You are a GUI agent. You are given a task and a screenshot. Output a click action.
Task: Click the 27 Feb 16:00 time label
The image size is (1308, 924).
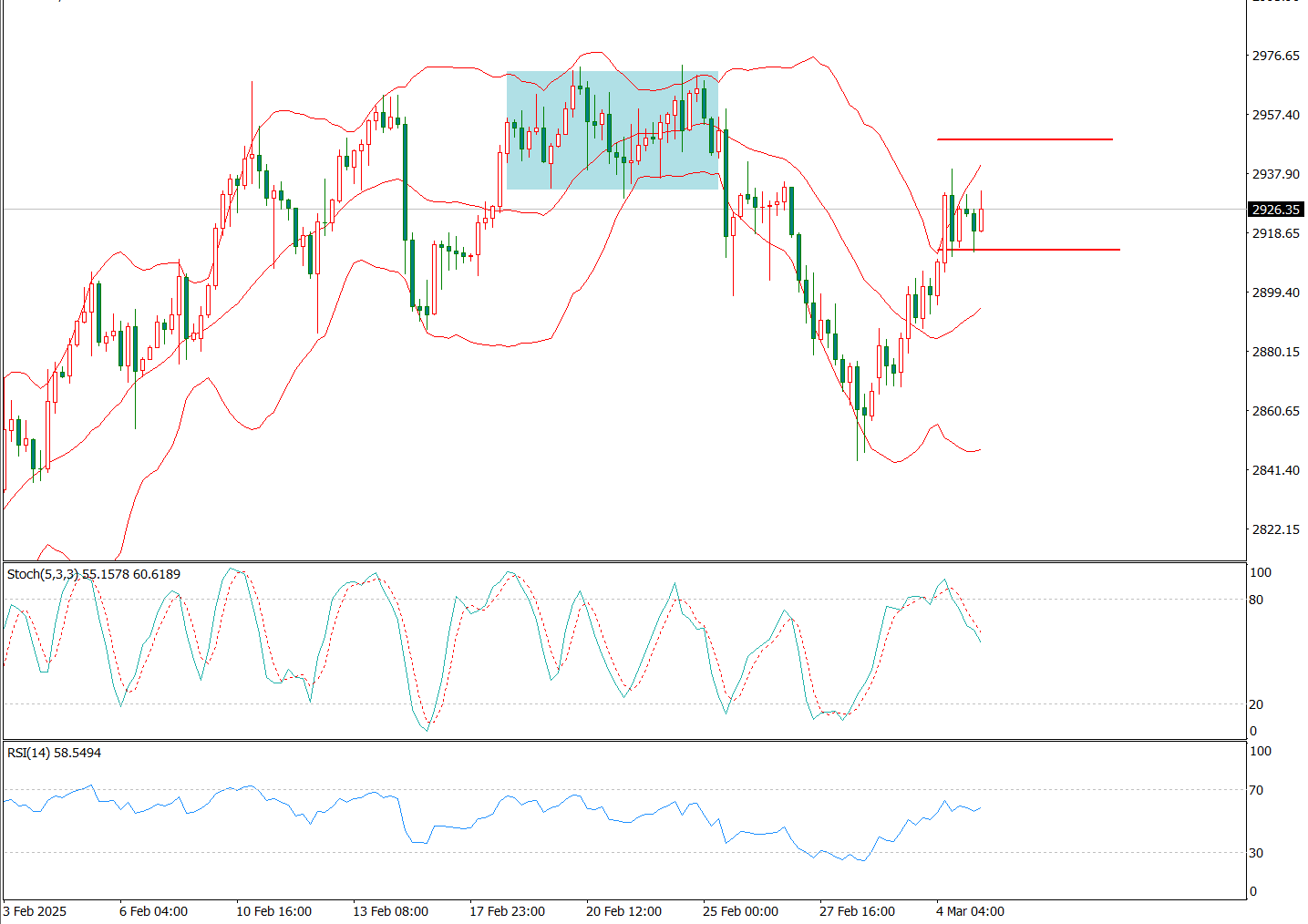coord(858,911)
